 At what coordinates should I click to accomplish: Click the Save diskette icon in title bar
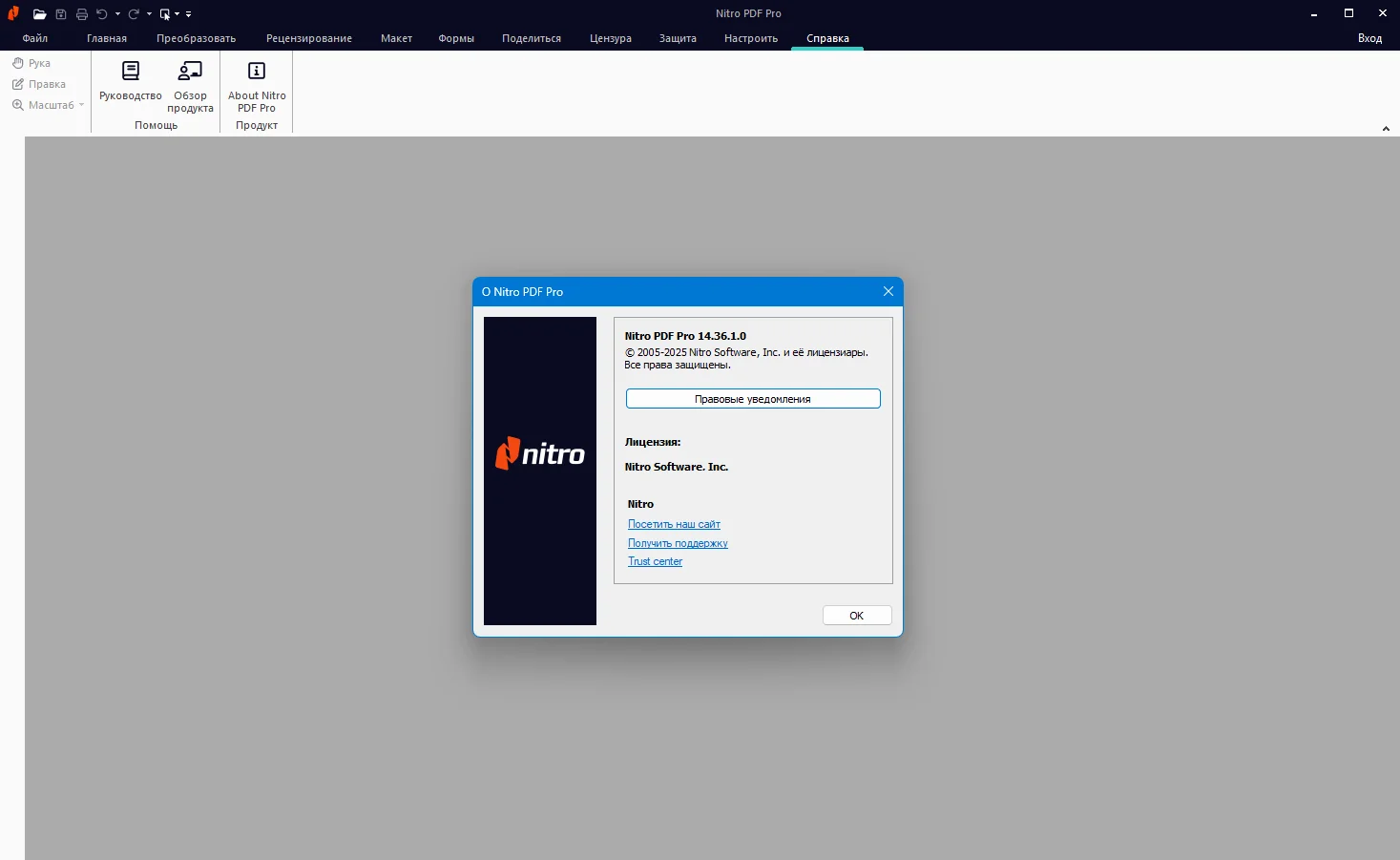coord(61,14)
